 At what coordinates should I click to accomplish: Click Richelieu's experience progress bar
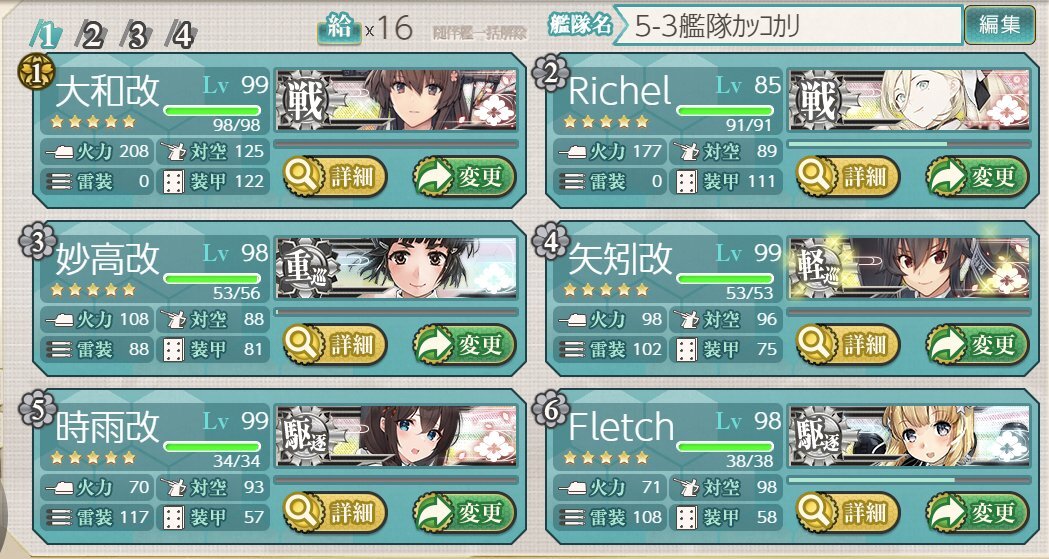tap(909, 143)
